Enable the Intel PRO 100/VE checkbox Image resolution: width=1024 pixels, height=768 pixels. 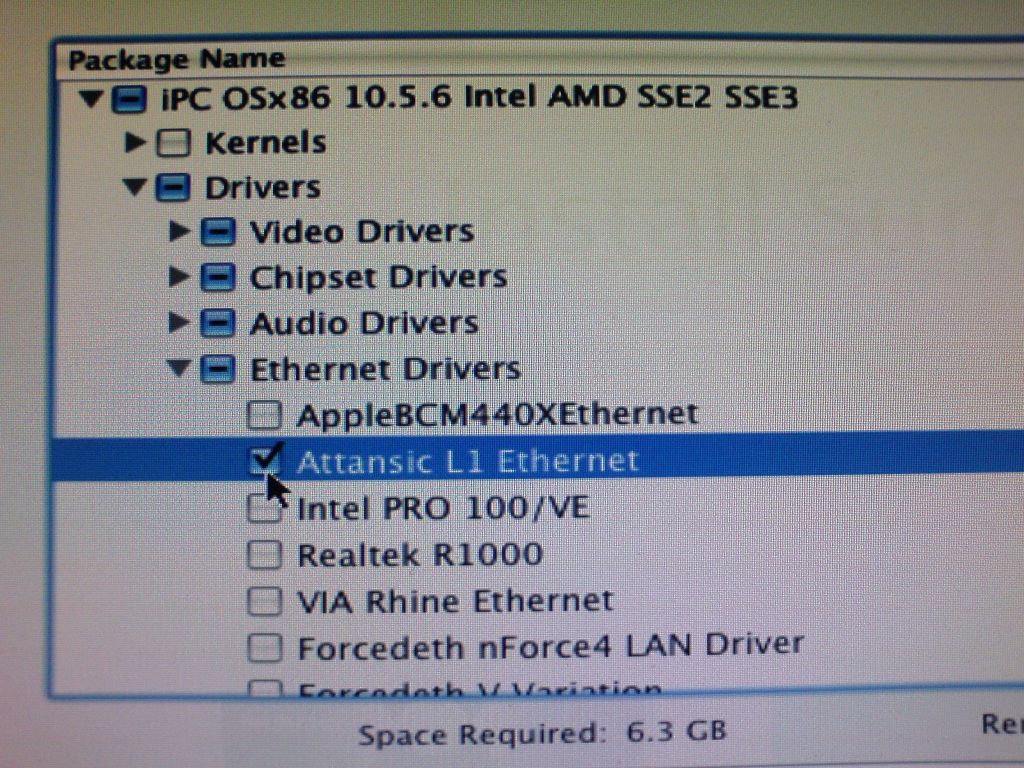pyautogui.click(x=264, y=508)
